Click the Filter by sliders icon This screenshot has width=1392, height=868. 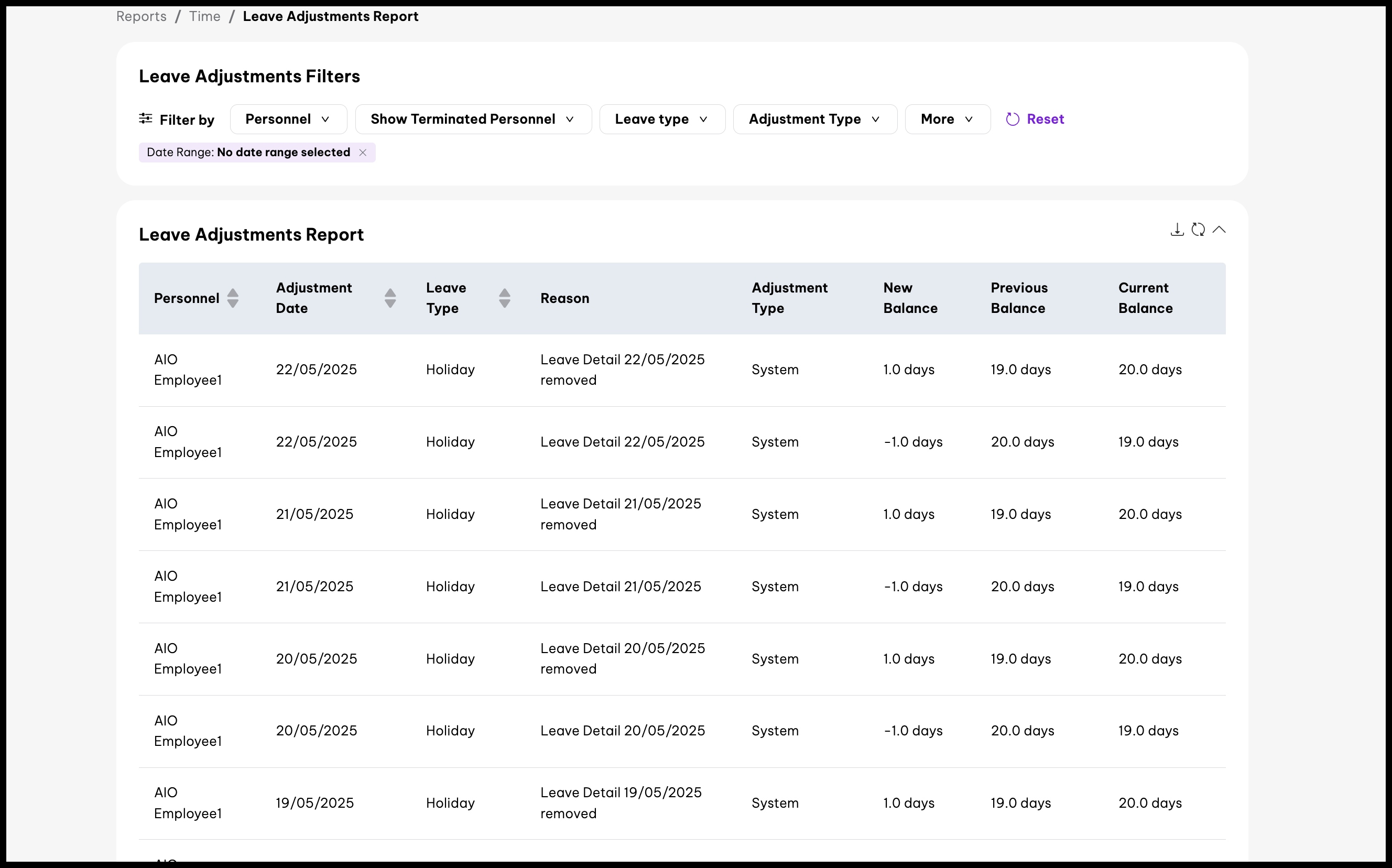[x=146, y=119]
